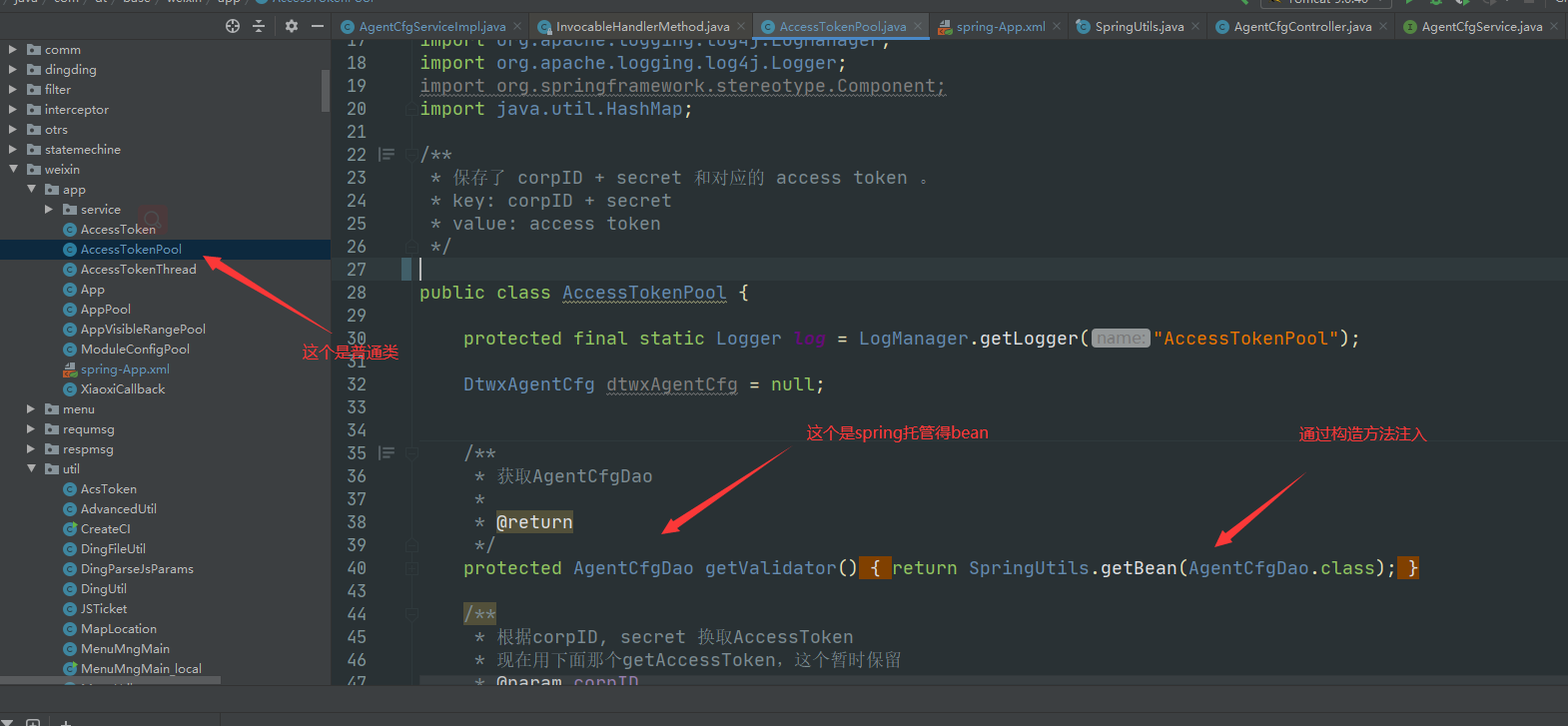Open MenuMngMain_local class
The image size is (1568, 726).
(141, 668)
